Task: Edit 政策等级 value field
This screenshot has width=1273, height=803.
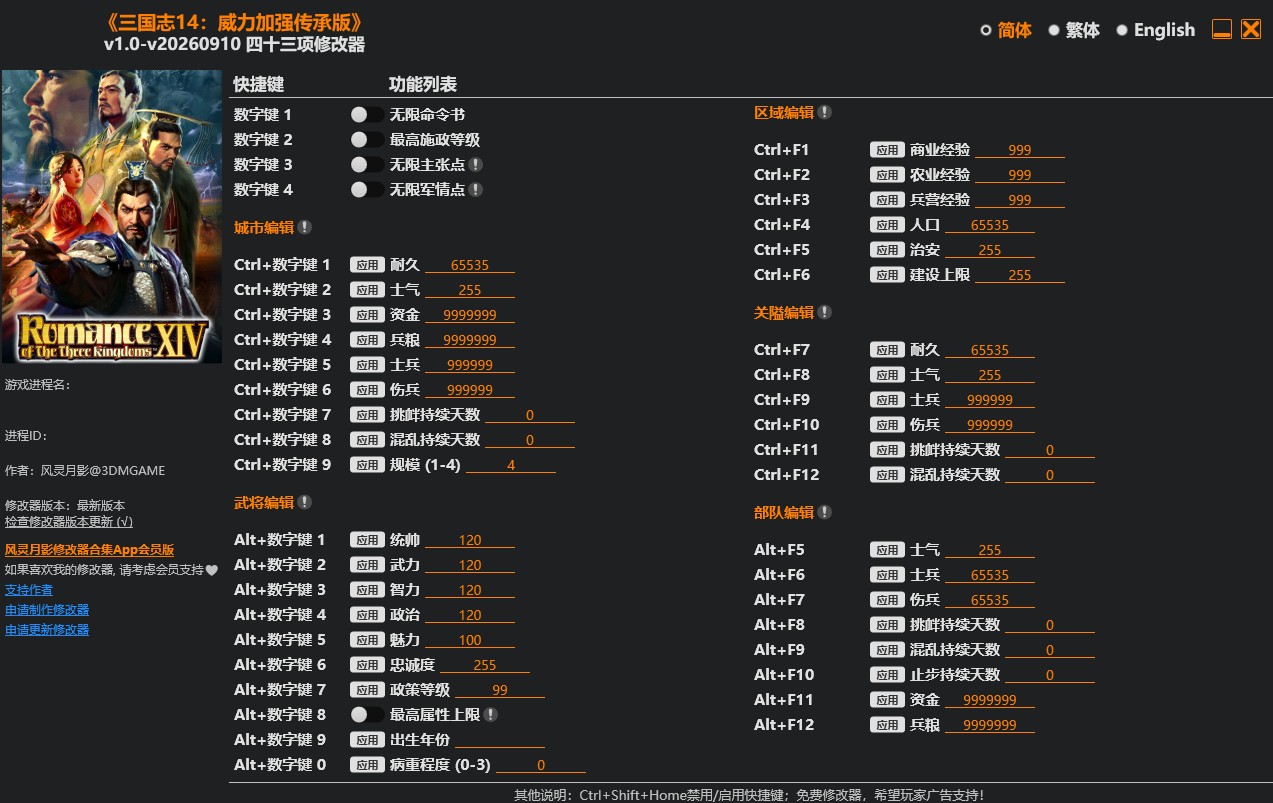Action: click(500, 690)
